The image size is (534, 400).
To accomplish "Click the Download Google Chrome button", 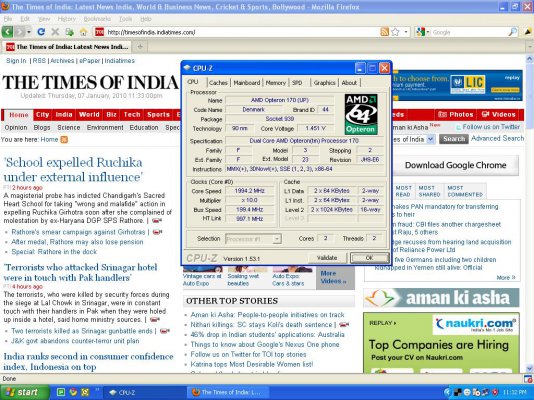I will coord(455,165).
